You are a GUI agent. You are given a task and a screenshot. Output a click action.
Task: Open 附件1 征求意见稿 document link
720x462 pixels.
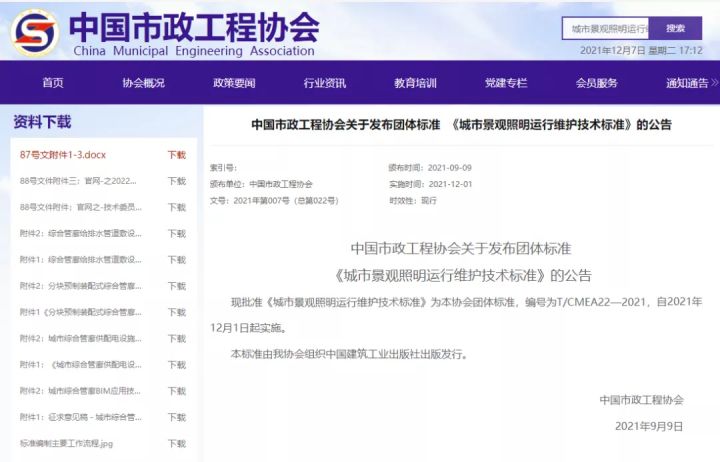coord(80,417)
